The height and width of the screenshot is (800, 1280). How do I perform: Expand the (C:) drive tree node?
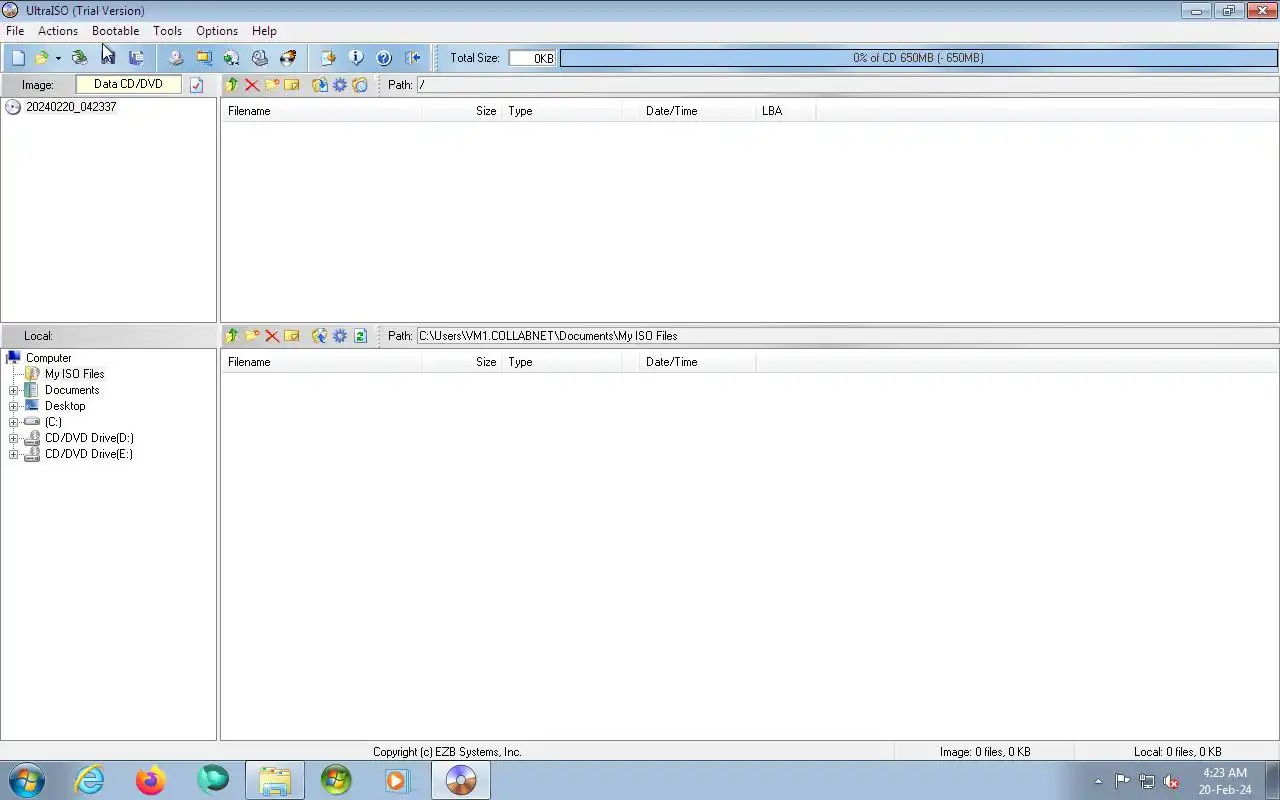[14, 422]
